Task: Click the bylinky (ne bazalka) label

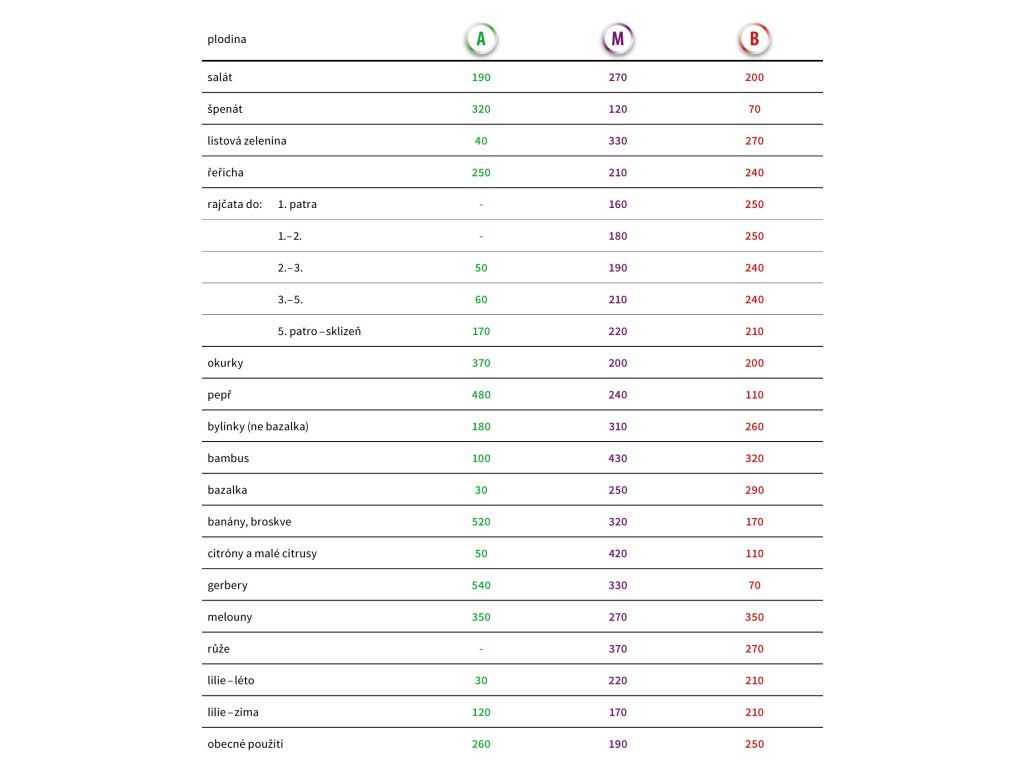Action: pyautogui.click(x=258, y=426)
